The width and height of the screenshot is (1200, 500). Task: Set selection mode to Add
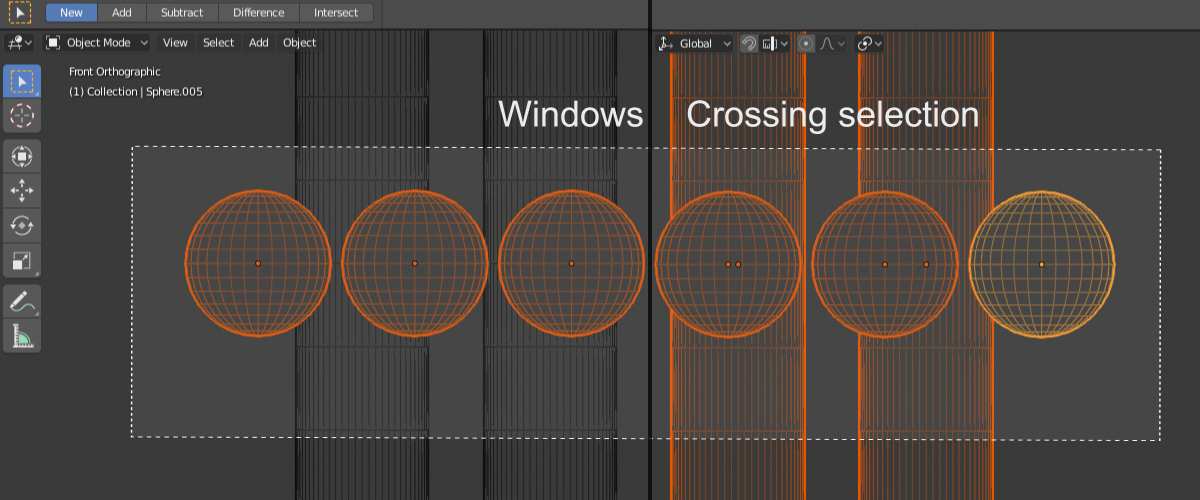coord(122,13)
